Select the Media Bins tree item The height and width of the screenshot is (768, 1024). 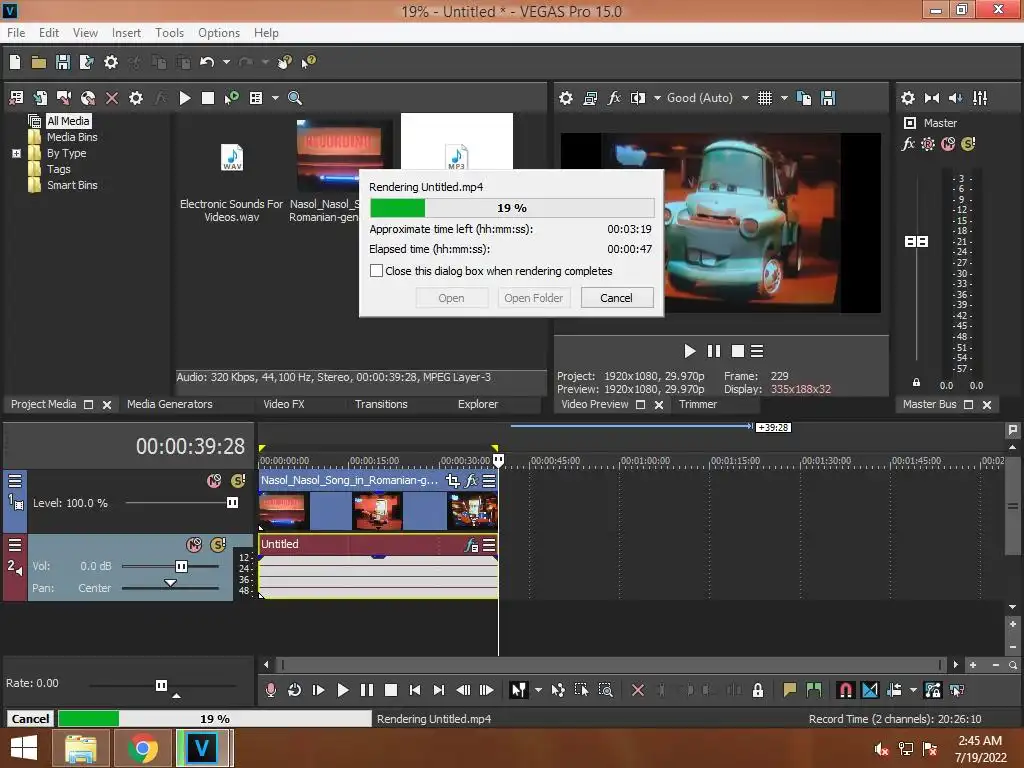(x=72, y=137)
